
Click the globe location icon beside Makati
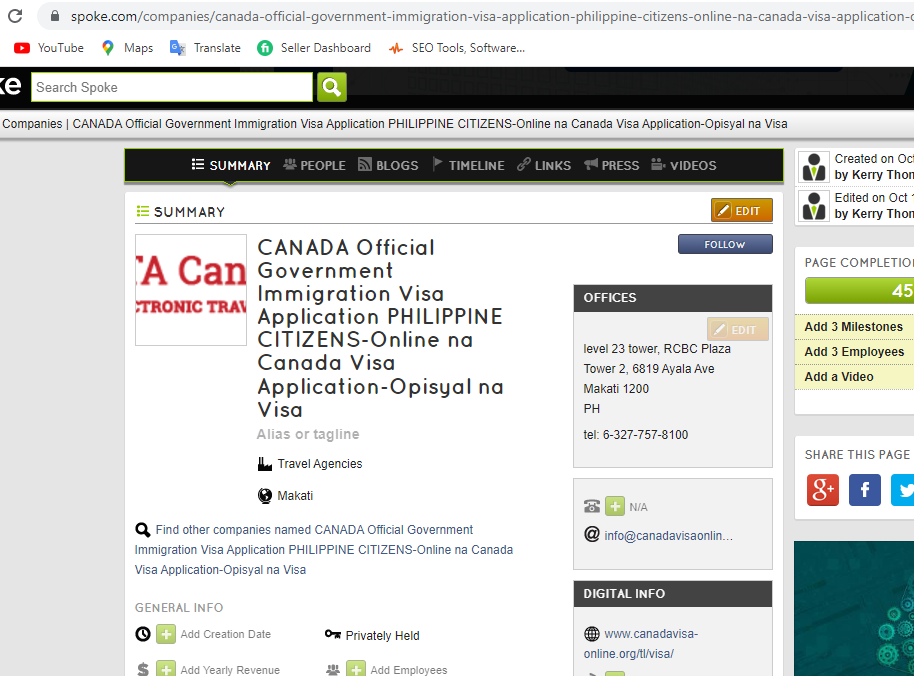coord(265,496)
